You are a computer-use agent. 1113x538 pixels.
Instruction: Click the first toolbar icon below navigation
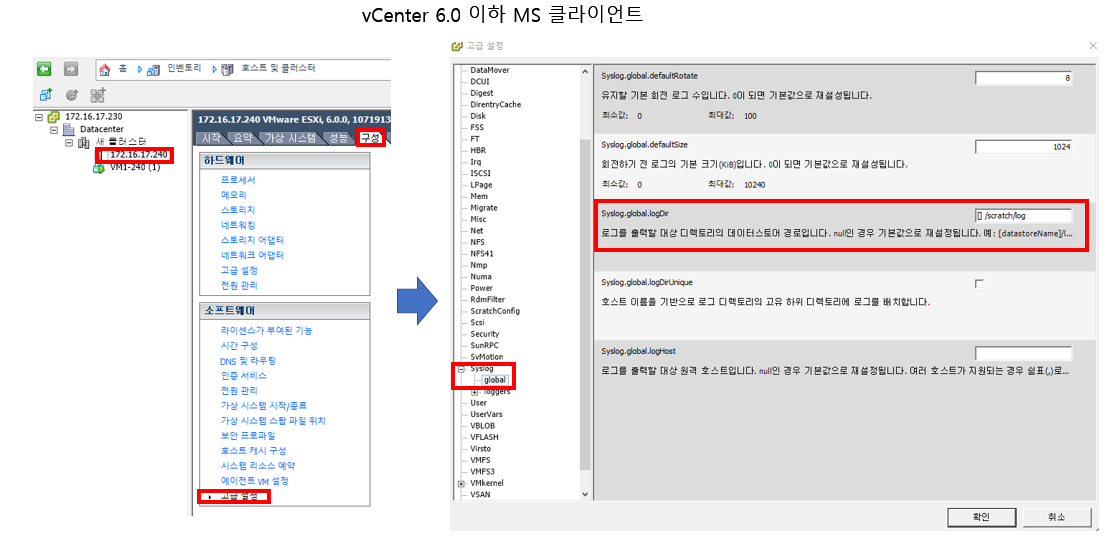pos(46,94)
